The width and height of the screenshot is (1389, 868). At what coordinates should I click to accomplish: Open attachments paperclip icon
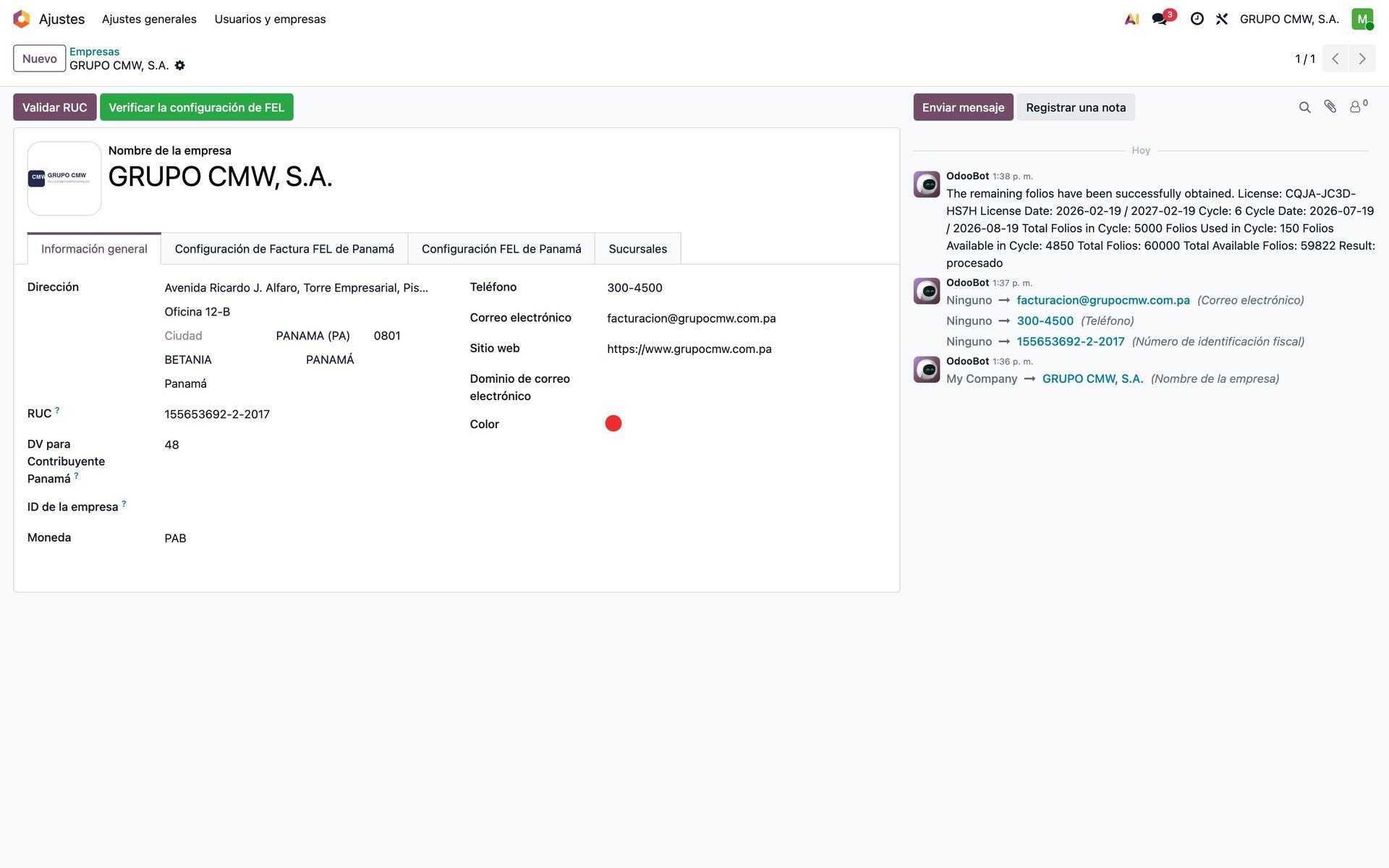coord(1330,107)
